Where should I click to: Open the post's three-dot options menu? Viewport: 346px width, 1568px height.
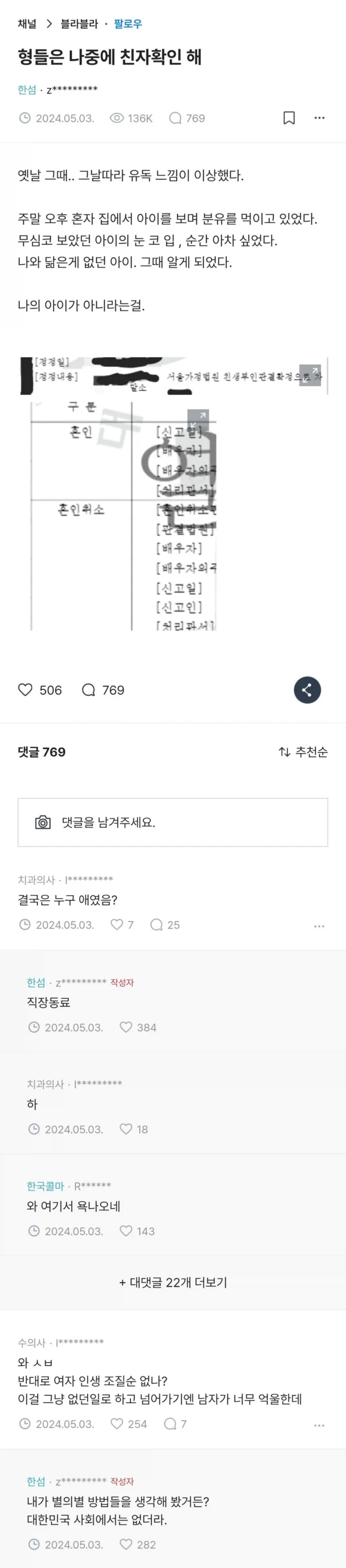(319, 118)
